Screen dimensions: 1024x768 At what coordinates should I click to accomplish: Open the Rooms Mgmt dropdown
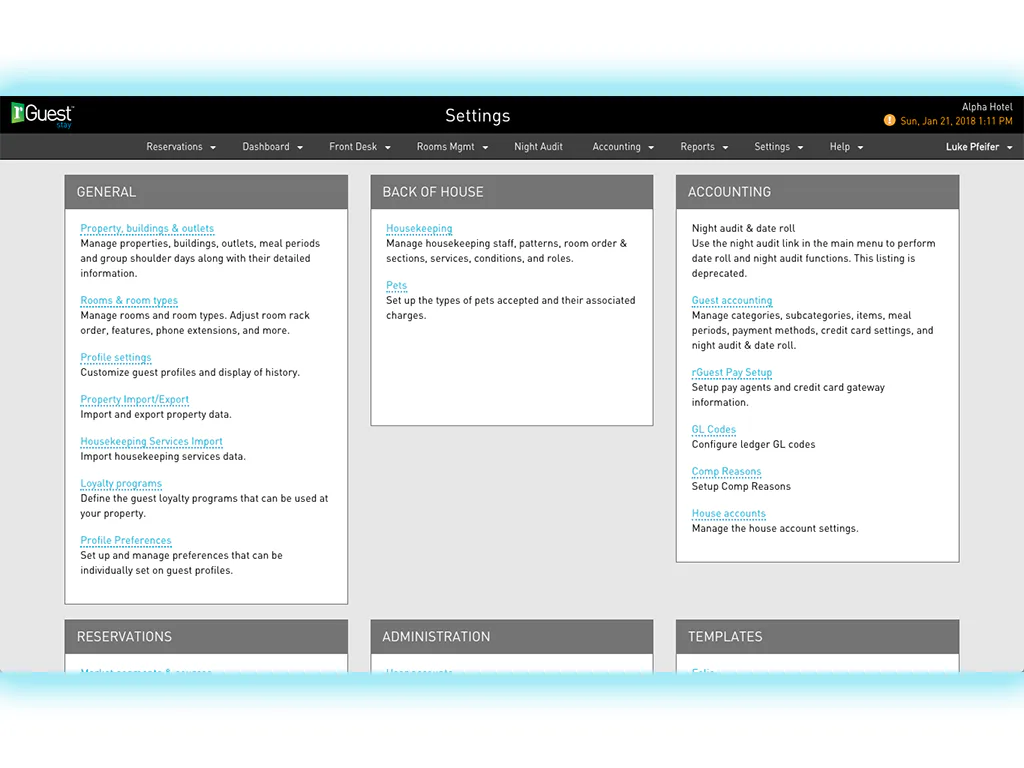(x=453, y=147)
